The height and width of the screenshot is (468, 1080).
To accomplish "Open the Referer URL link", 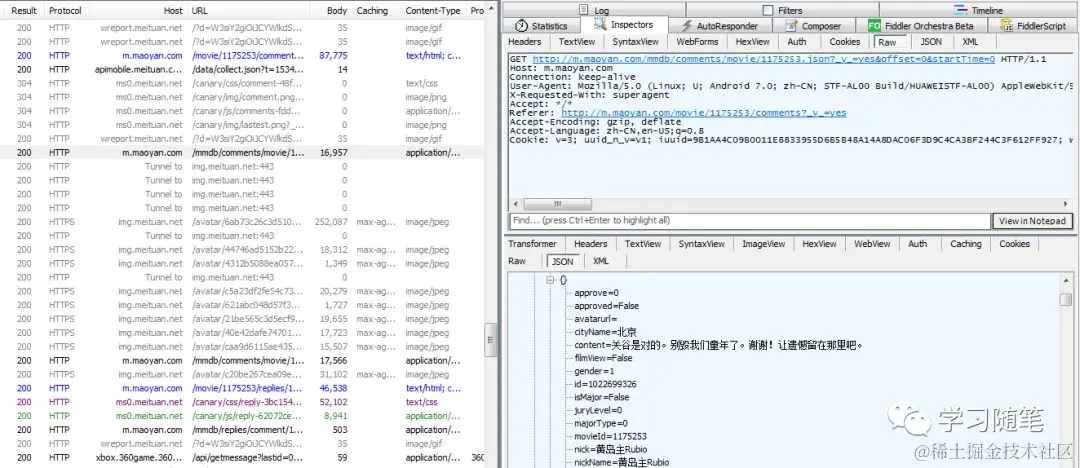I will tap(703, 112).
